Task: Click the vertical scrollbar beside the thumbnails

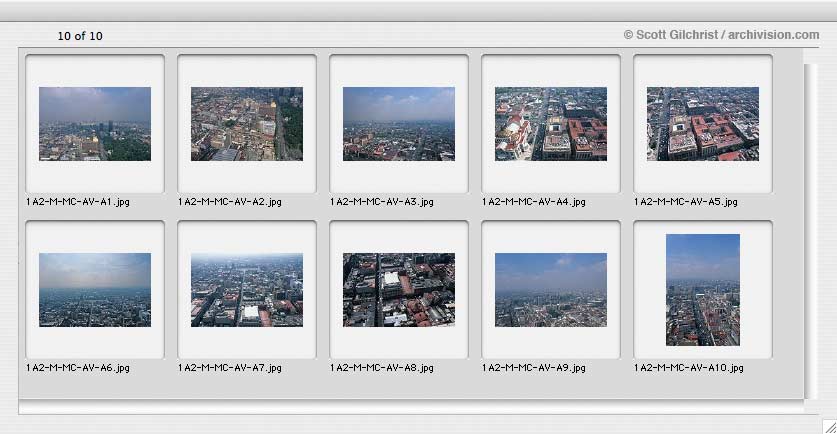Action: pos(811,231)
